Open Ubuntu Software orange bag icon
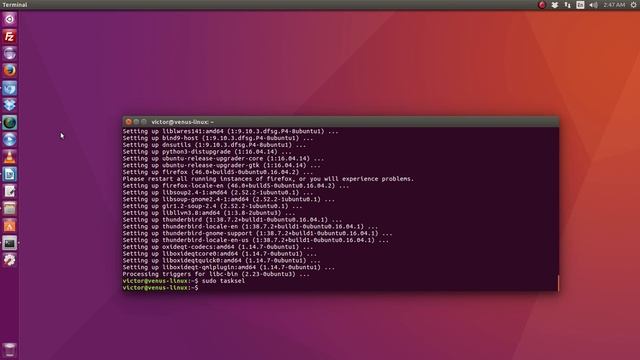 click(x=9, y=226)
